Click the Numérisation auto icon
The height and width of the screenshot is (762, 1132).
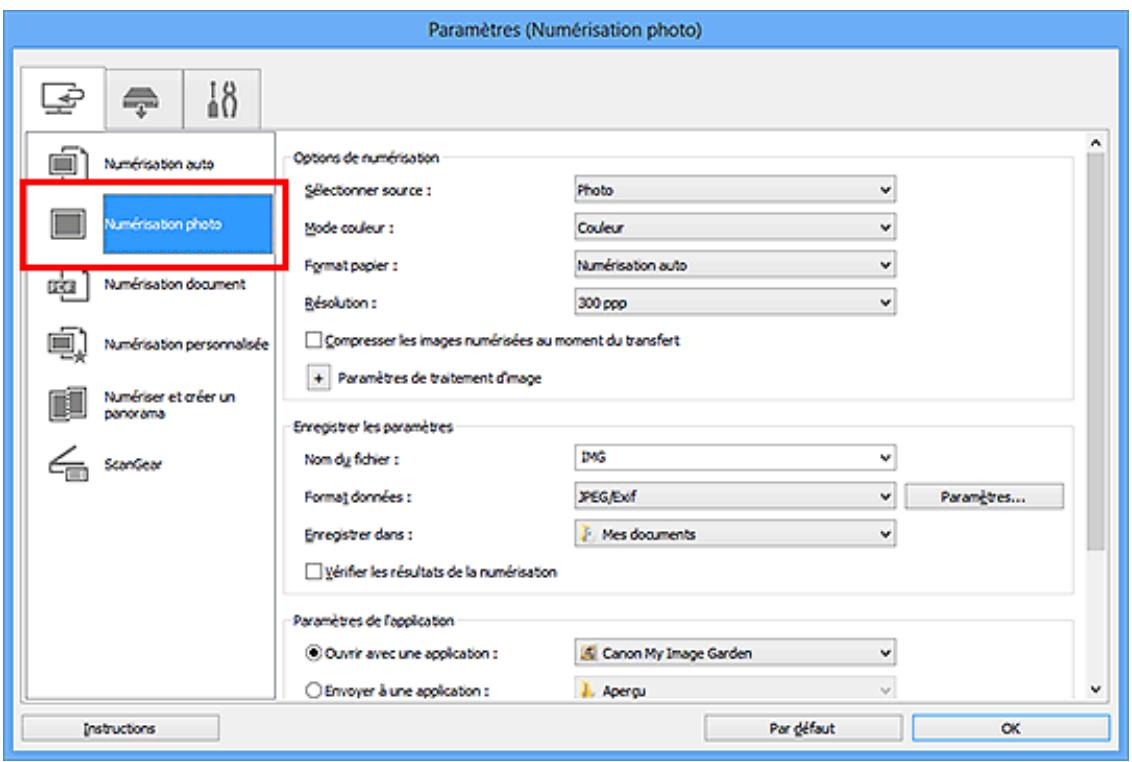click(67, 163)
